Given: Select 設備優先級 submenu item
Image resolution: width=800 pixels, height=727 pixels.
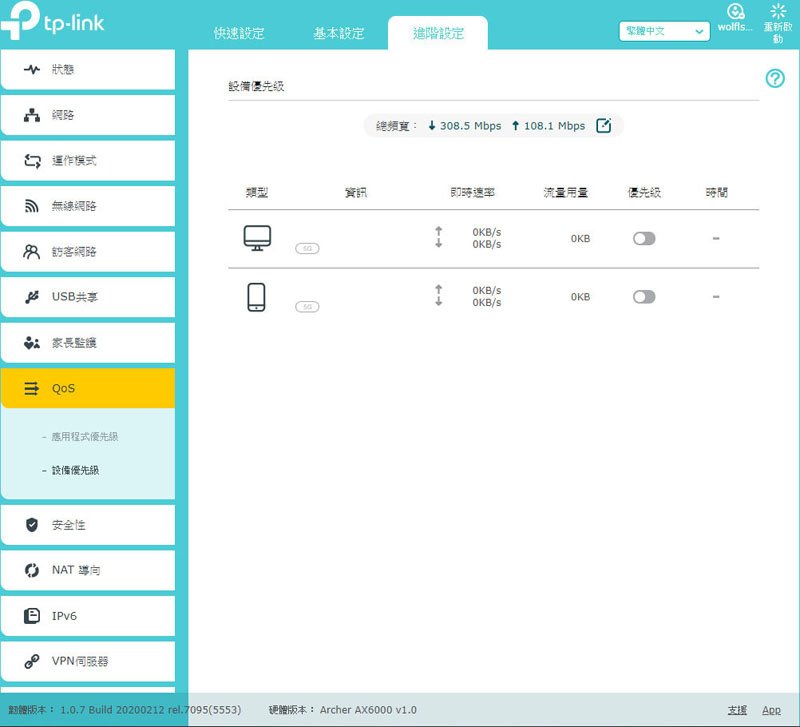Looking at the screenshot, I should [76, 470].
